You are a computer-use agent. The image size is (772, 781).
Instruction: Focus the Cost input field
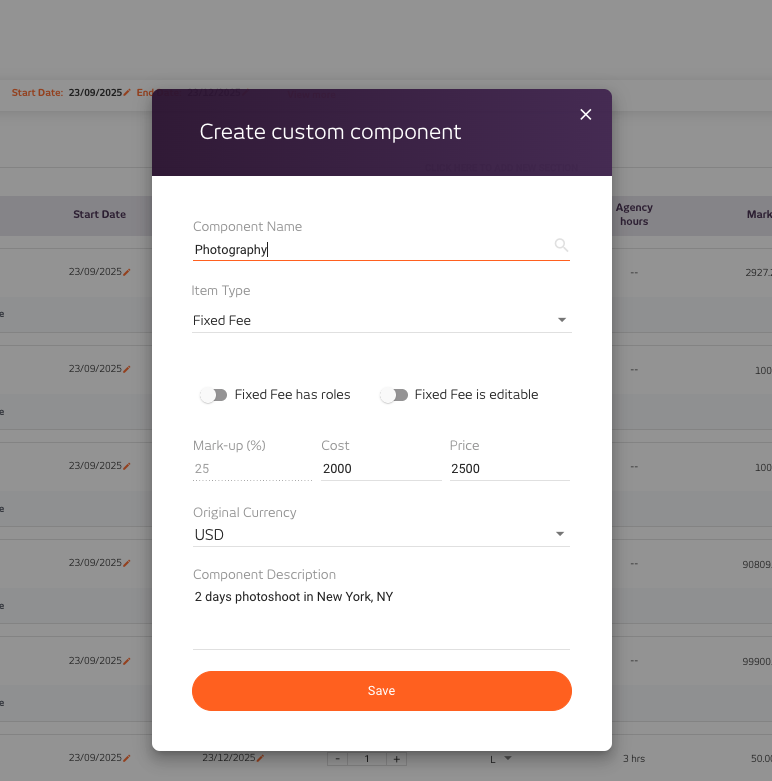[x=380, y=468]
